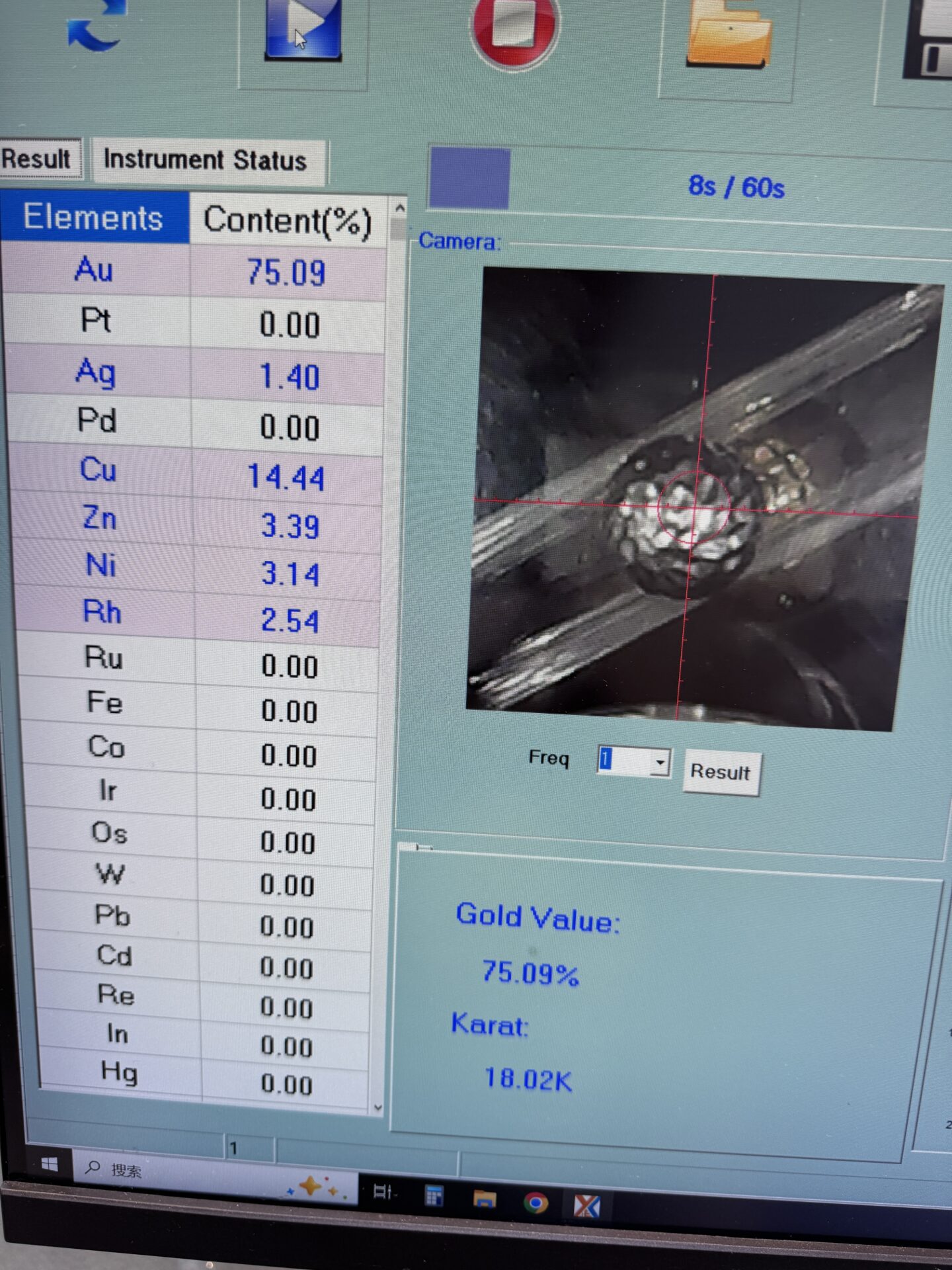The width and height of the screenshot is (952, 1270).
Task: Select the Au element row
Action: point(193,271)
